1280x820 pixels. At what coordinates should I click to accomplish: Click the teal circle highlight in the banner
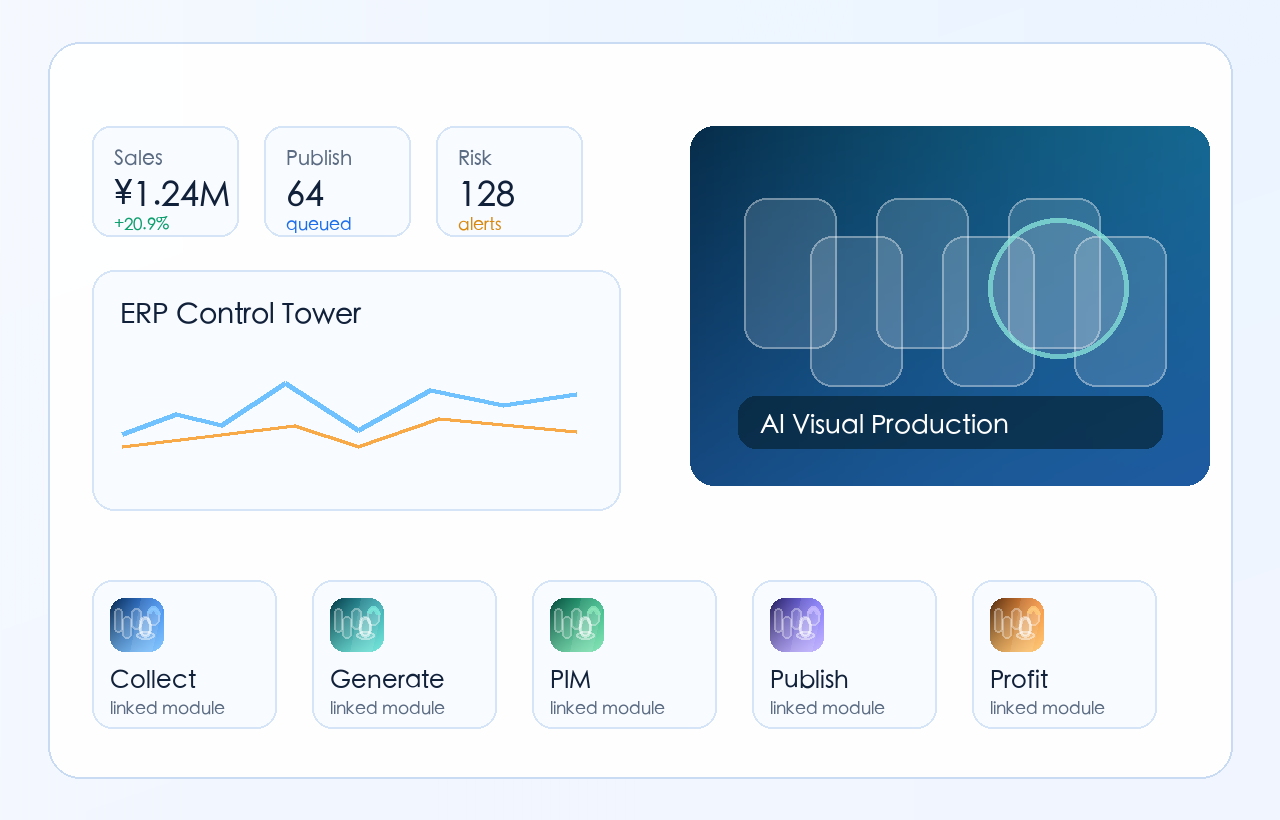[1058, 288]
